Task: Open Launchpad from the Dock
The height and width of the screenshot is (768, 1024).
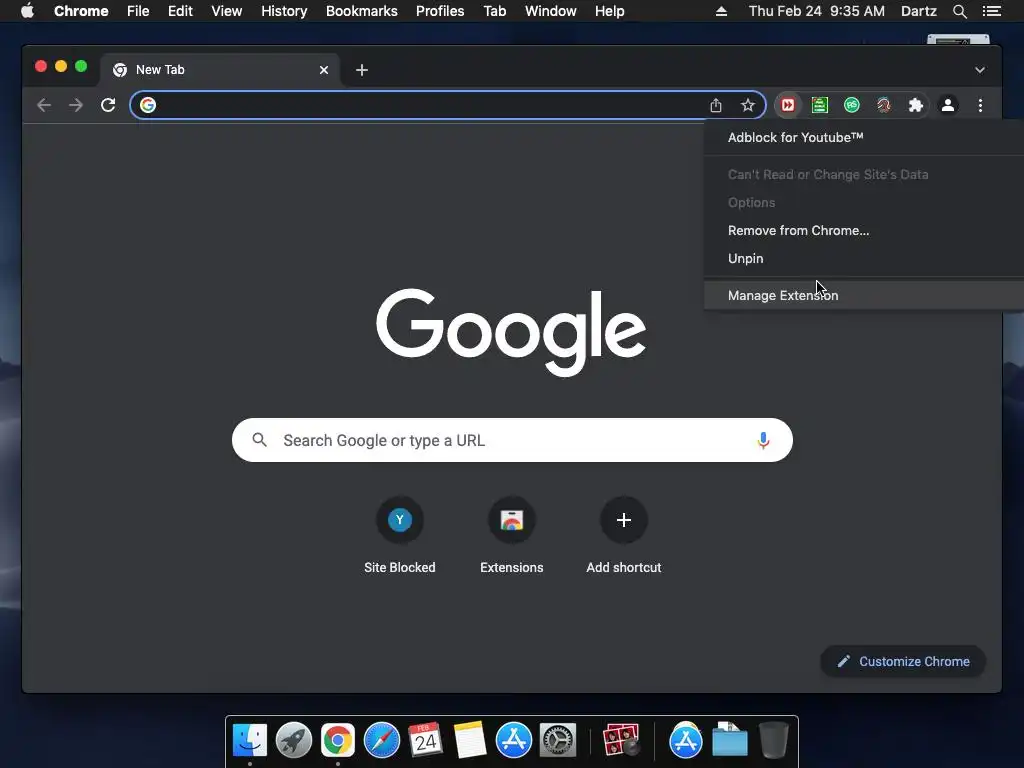Action: click(x=294, y=740)
